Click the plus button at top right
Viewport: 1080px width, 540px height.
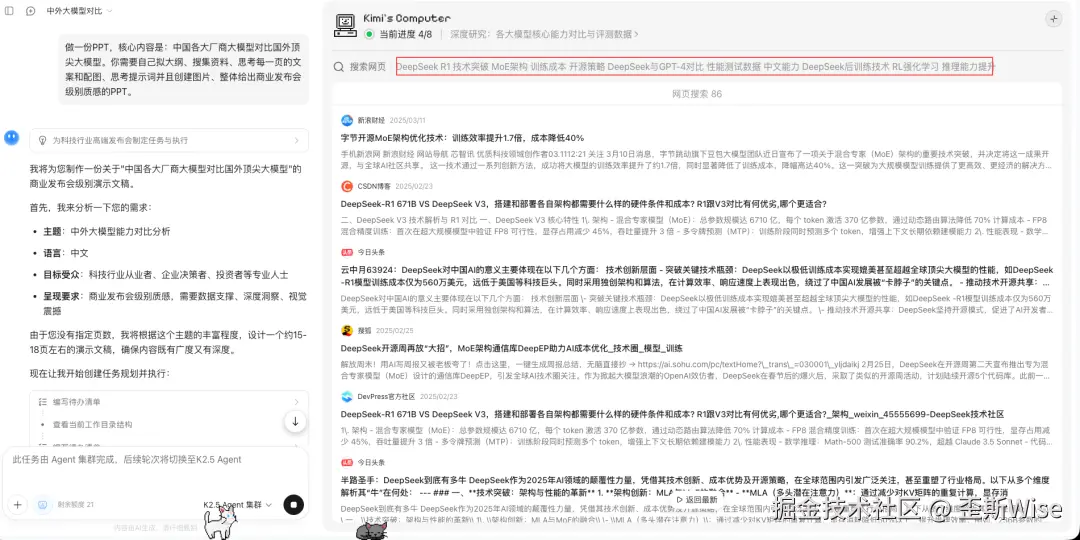[x=1054, y=19]
